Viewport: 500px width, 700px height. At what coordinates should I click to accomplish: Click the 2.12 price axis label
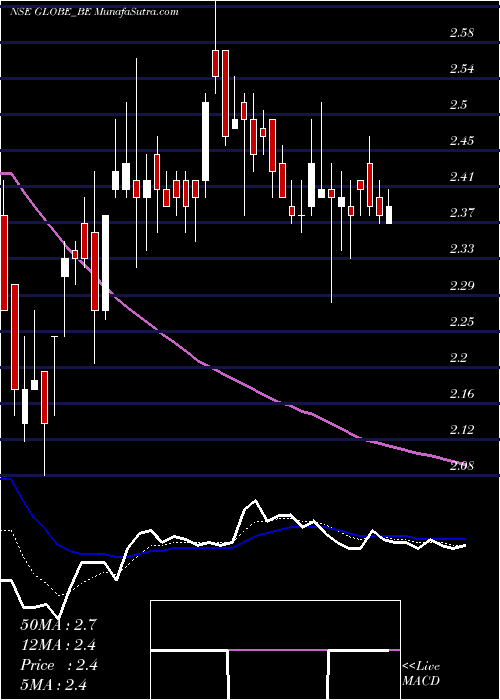click(x=462, y=430)
